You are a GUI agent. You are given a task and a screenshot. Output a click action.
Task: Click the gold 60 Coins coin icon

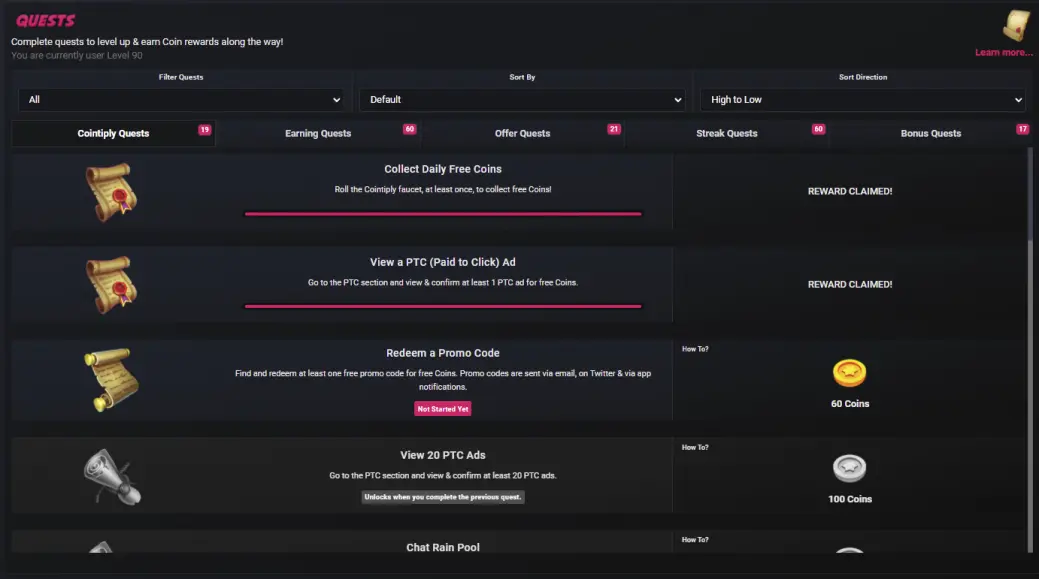click(x=849, y=373)
